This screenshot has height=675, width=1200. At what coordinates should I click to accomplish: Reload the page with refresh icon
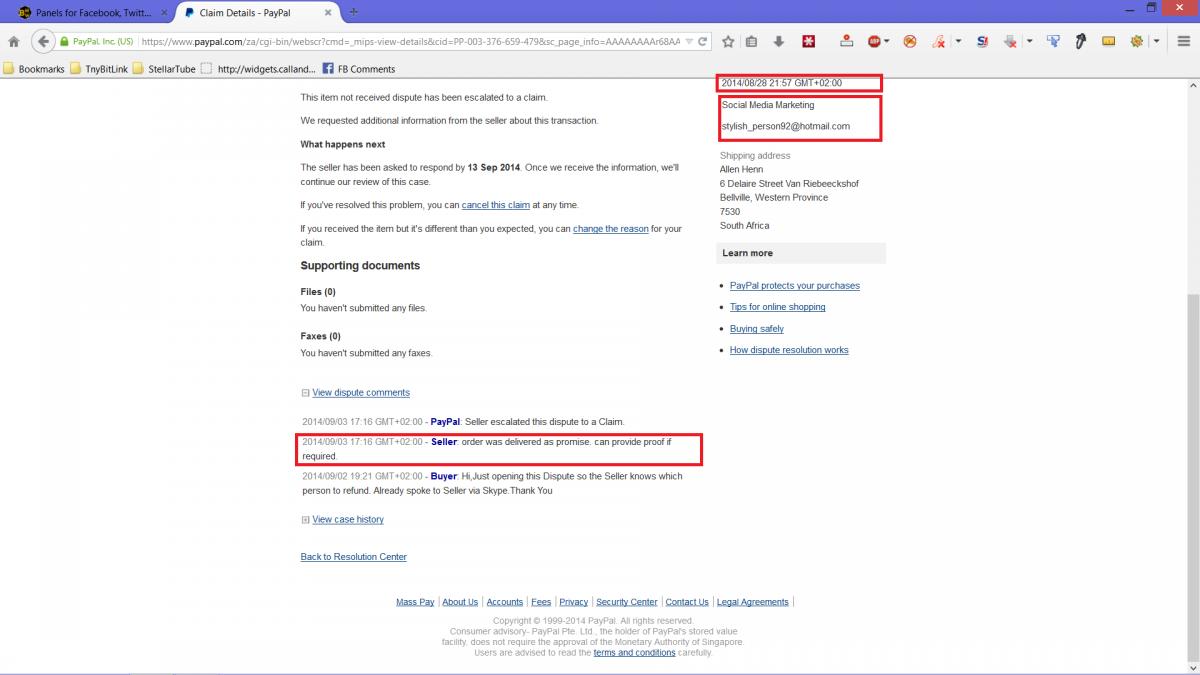tap(703, 42)
